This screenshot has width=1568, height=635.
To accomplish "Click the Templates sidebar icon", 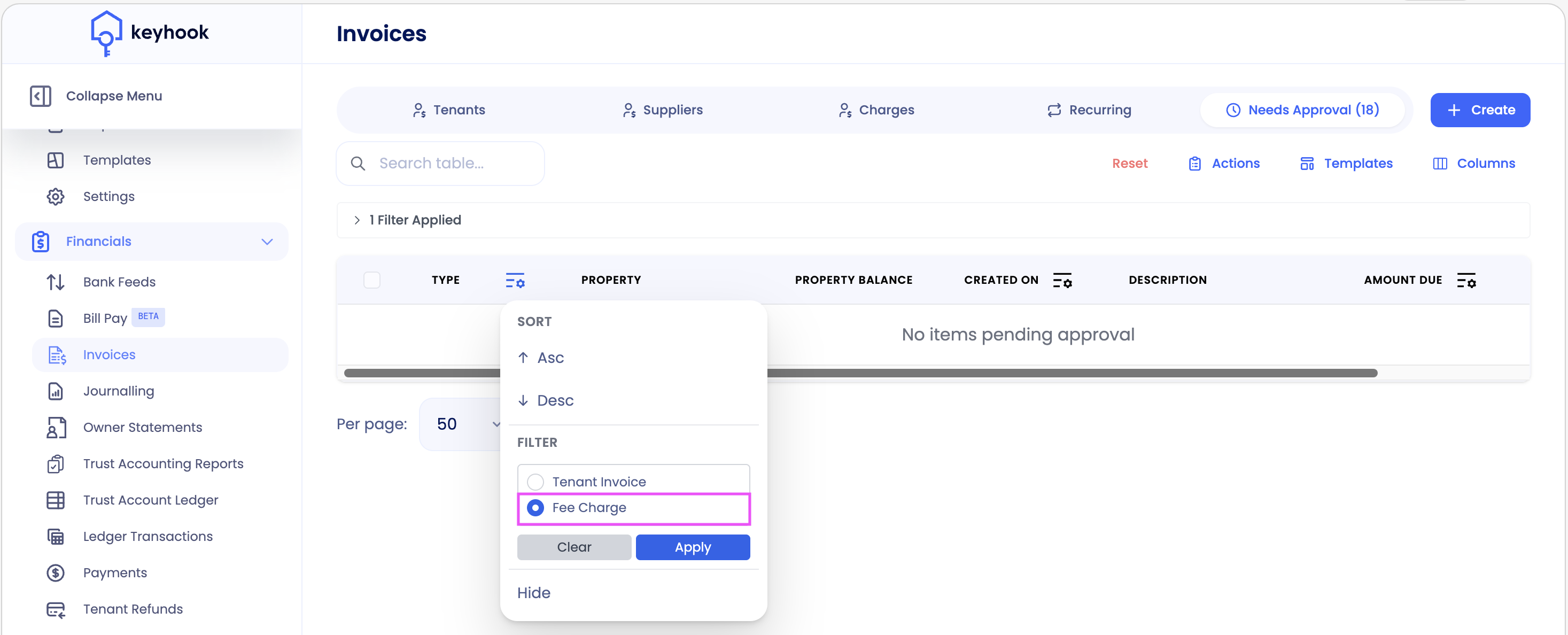I will pyautogui.click(x=56, y=160).
